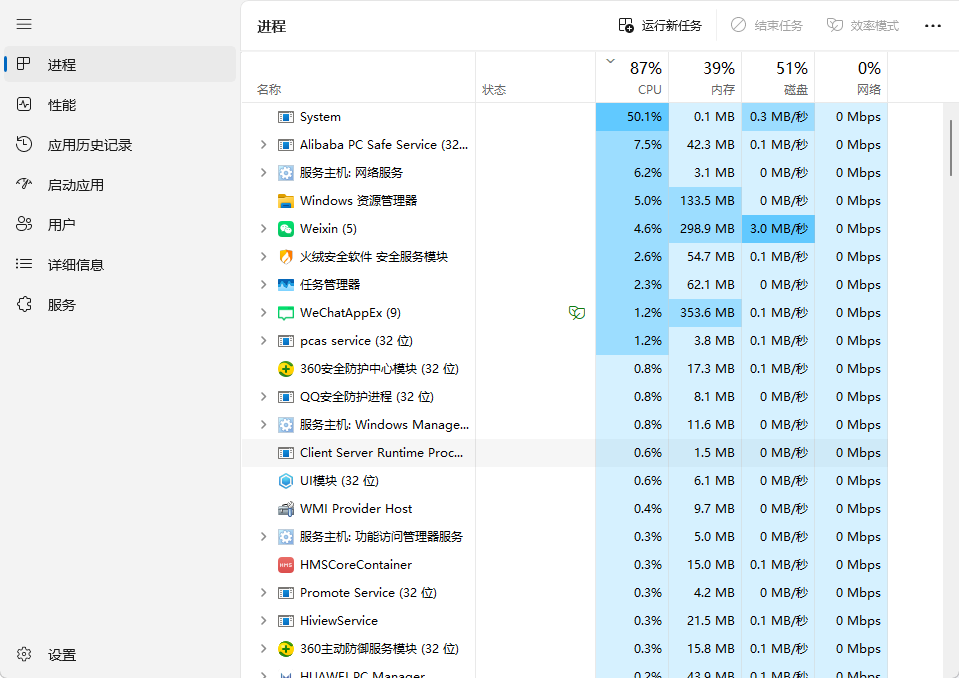Open the three-dot more options menu
Image resolution: width=959 pixels, height=678 pixels.
tap(933, 26)
